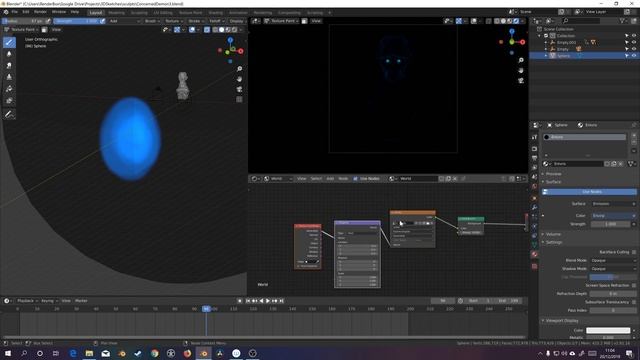The height and width of the screenshot is (360, 640).
Task: Select the Draw brush tool
Action: [x=9, y=42]
